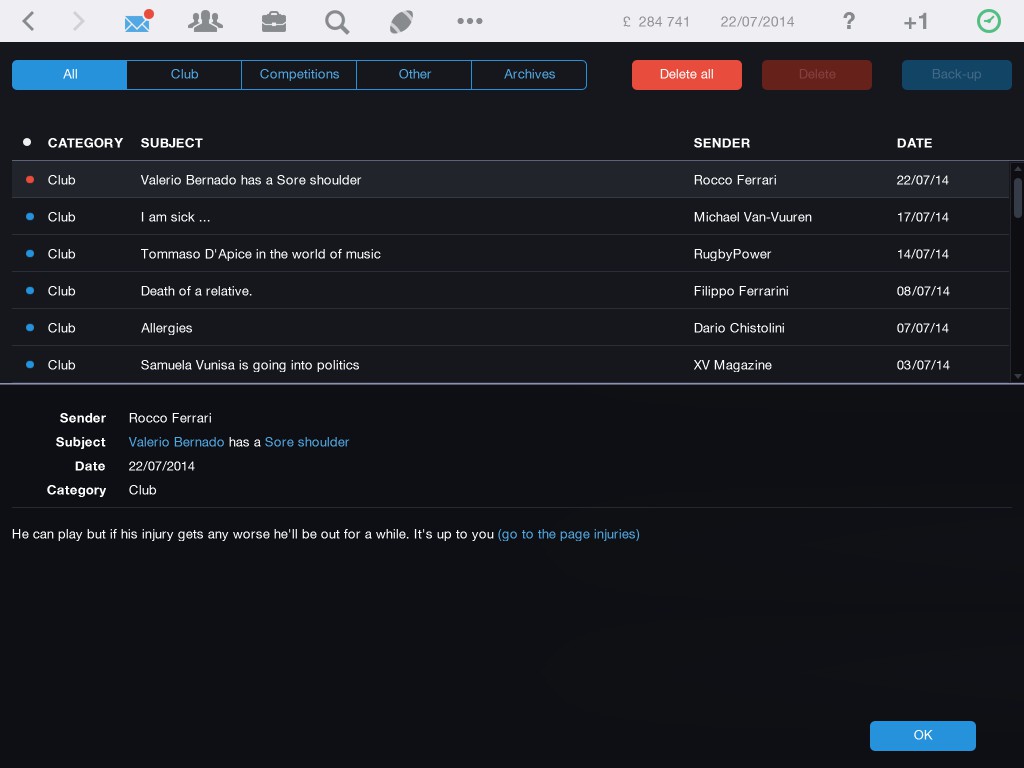Click the blue OK button
Image resolution: width=1024 pixels, height=768 pixels.
[x=922, y=735]
